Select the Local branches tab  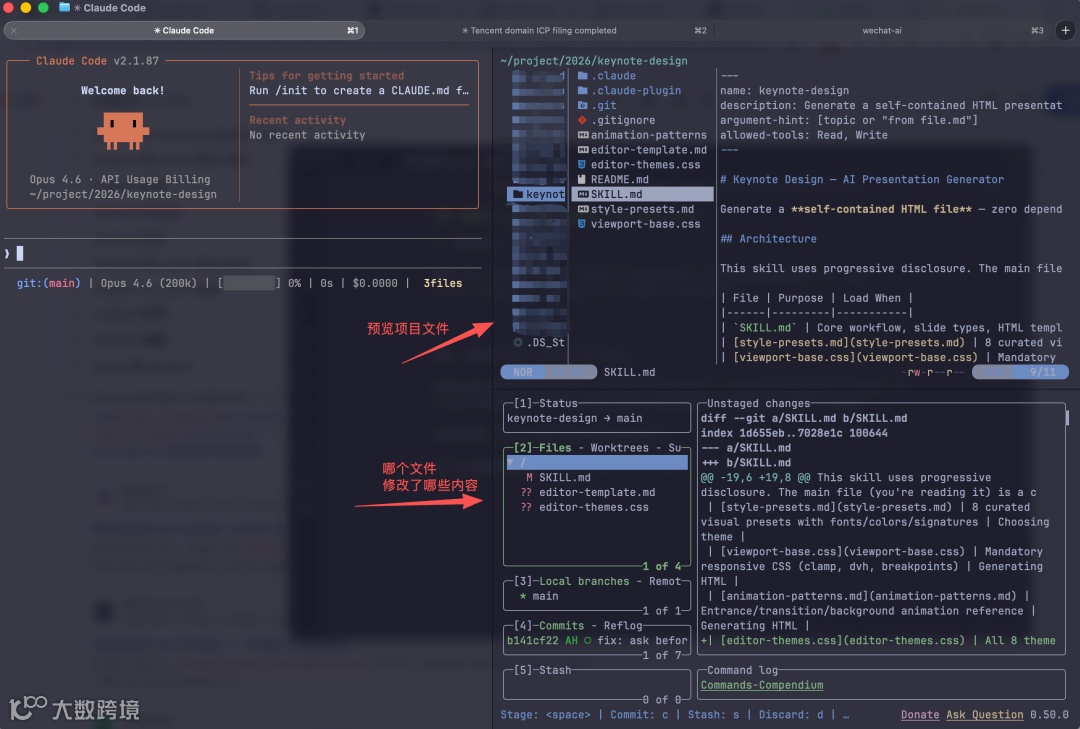coord(584,582)
